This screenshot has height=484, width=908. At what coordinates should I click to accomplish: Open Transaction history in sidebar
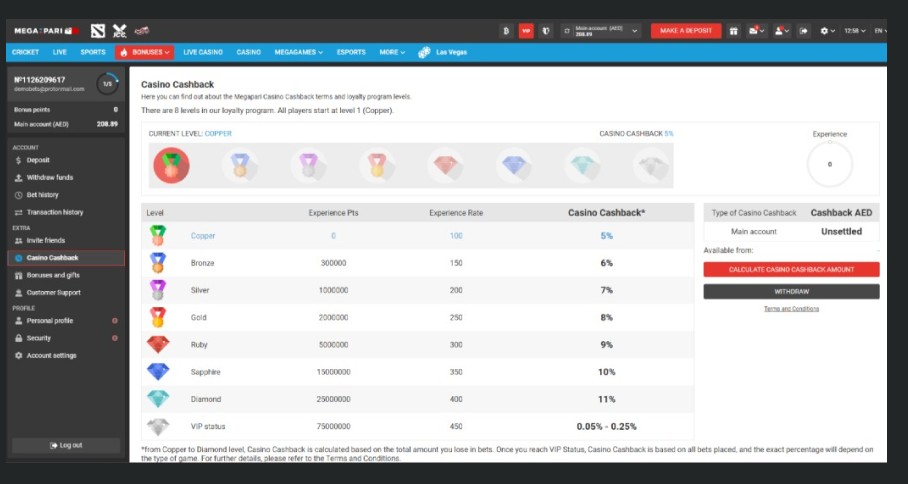click(55, 212)
